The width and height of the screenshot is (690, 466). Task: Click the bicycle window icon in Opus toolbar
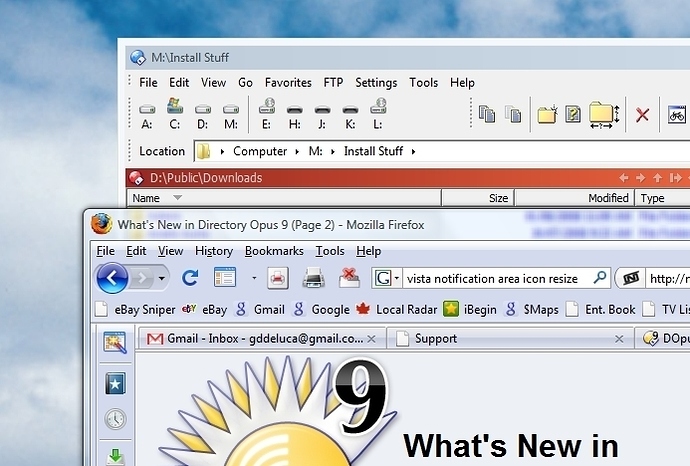tap(677, 115)
